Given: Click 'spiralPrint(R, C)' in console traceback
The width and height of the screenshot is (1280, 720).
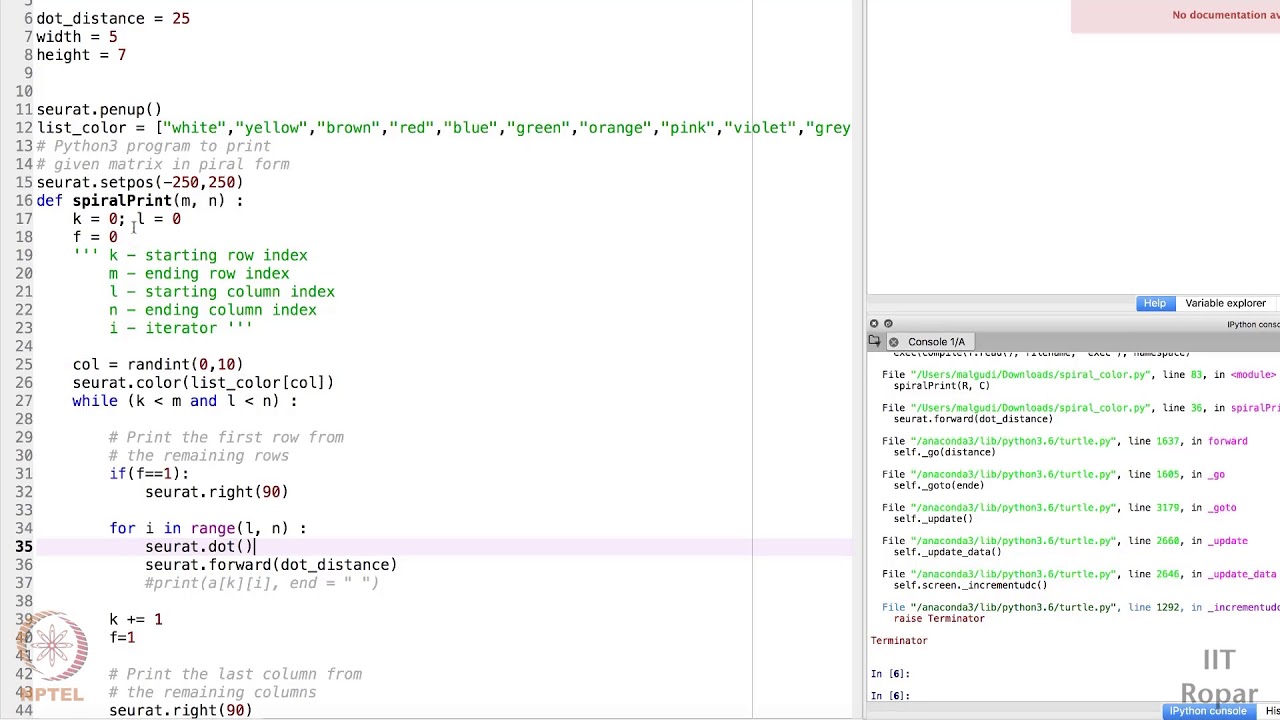Looking at the screenshot, I should tap(941, 386).
